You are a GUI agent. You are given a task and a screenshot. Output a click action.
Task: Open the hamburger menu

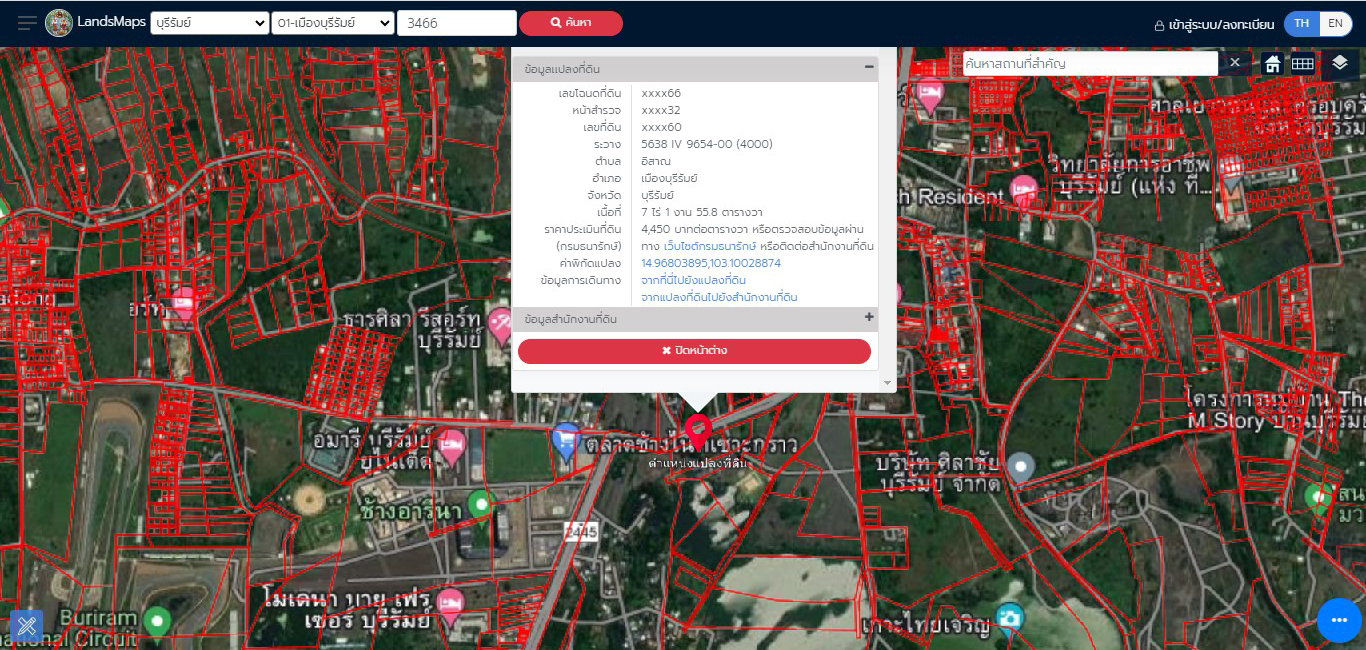27,23
